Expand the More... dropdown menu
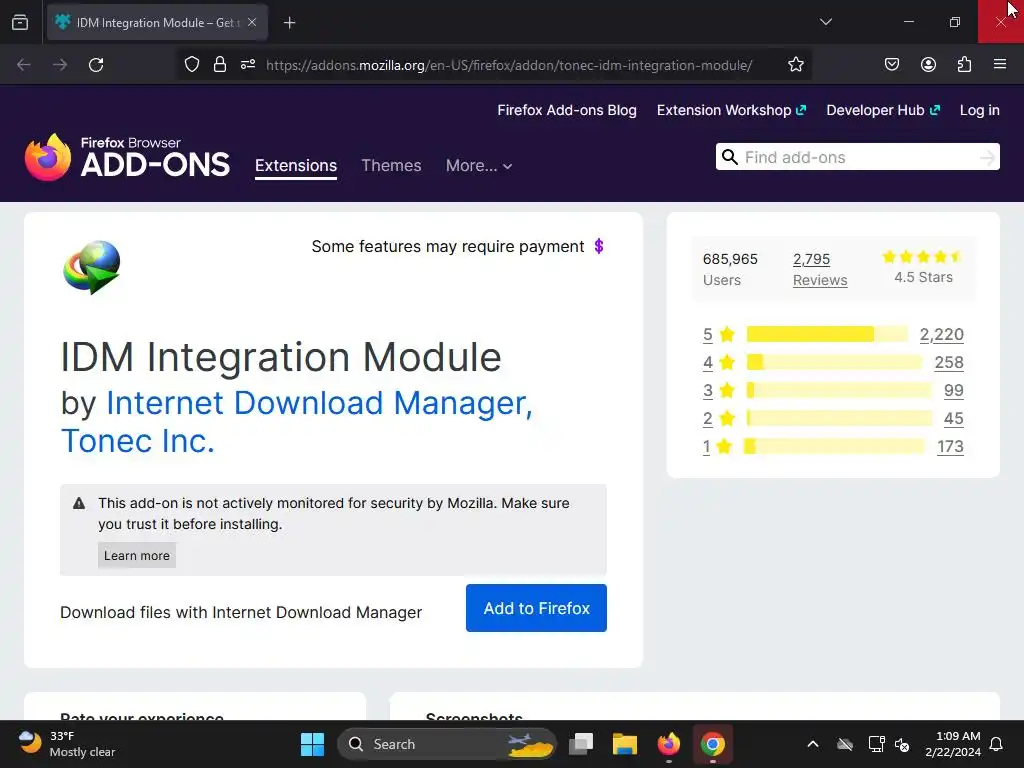This screenshot has height=768, width=1024. click(x=479, y=166)
